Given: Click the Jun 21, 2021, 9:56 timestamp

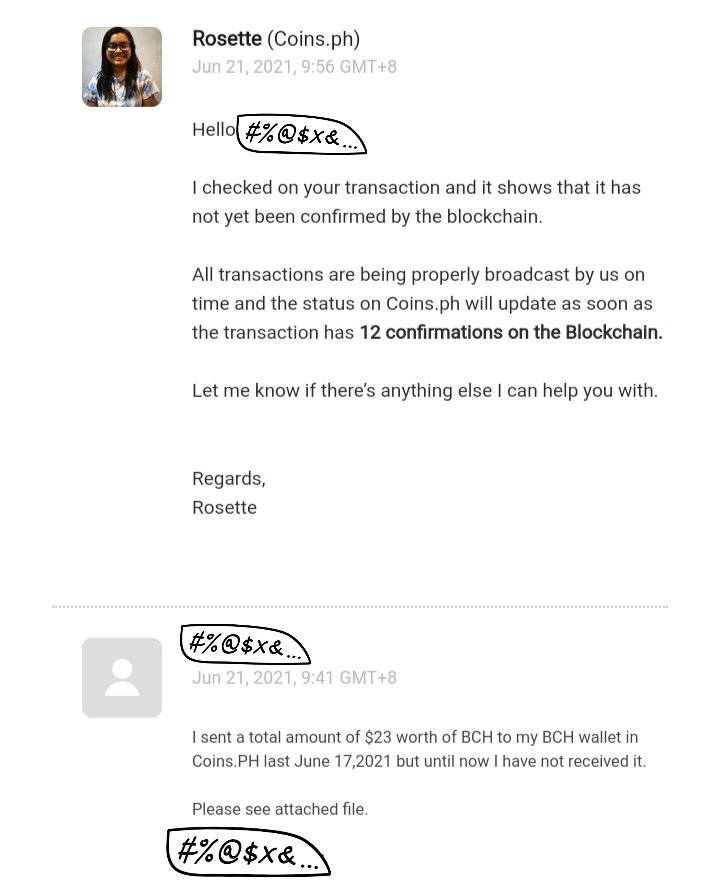Looking at the screenshot, I should (x=294, y=67).
